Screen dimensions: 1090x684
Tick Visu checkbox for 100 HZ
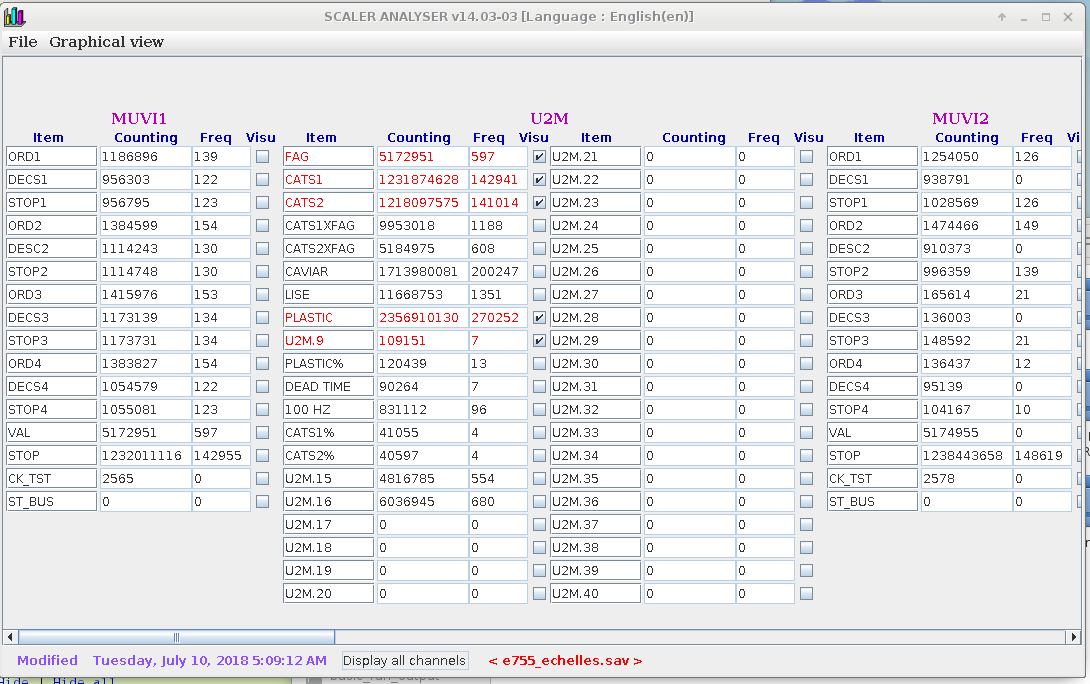point(539,409)
